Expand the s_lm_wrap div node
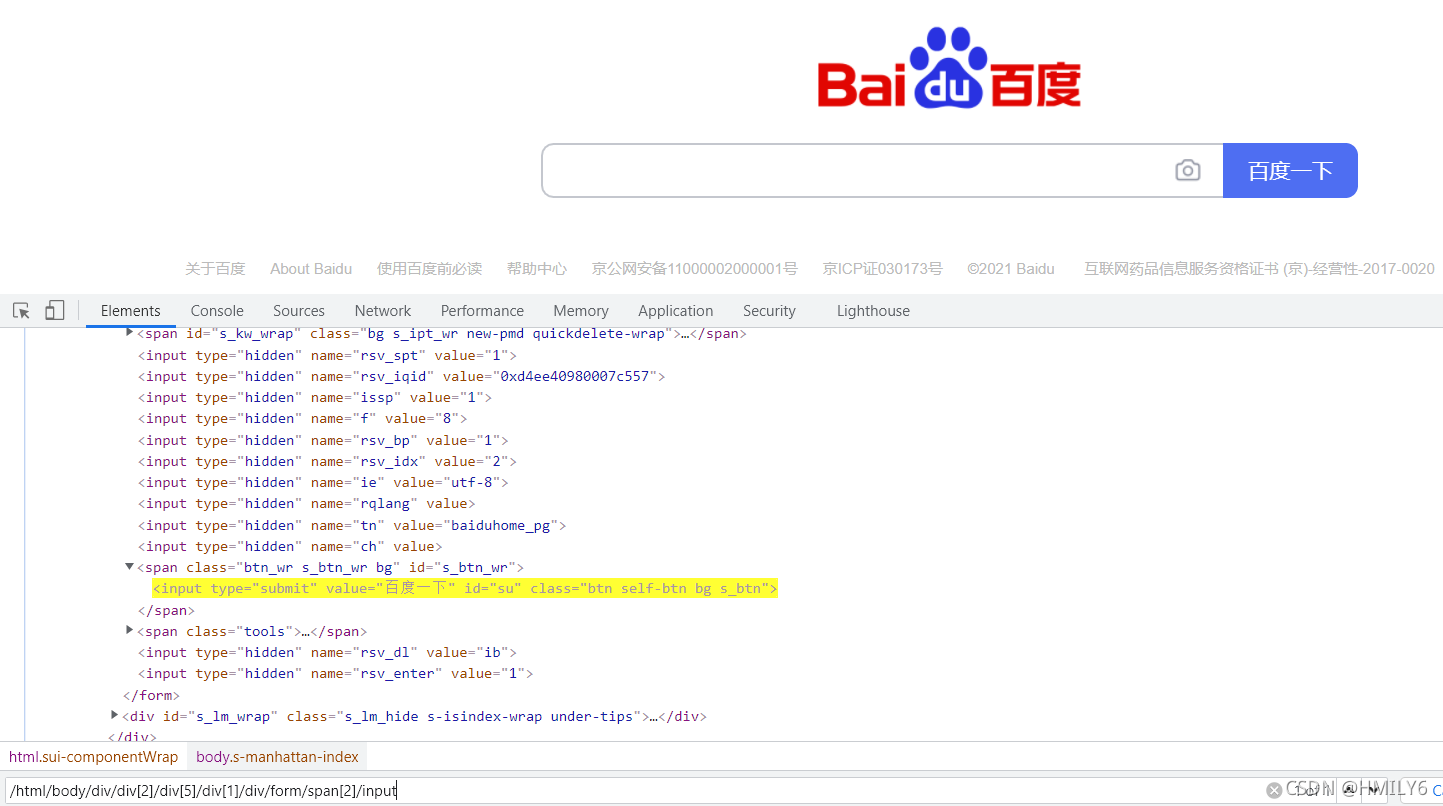 [114, 715]
